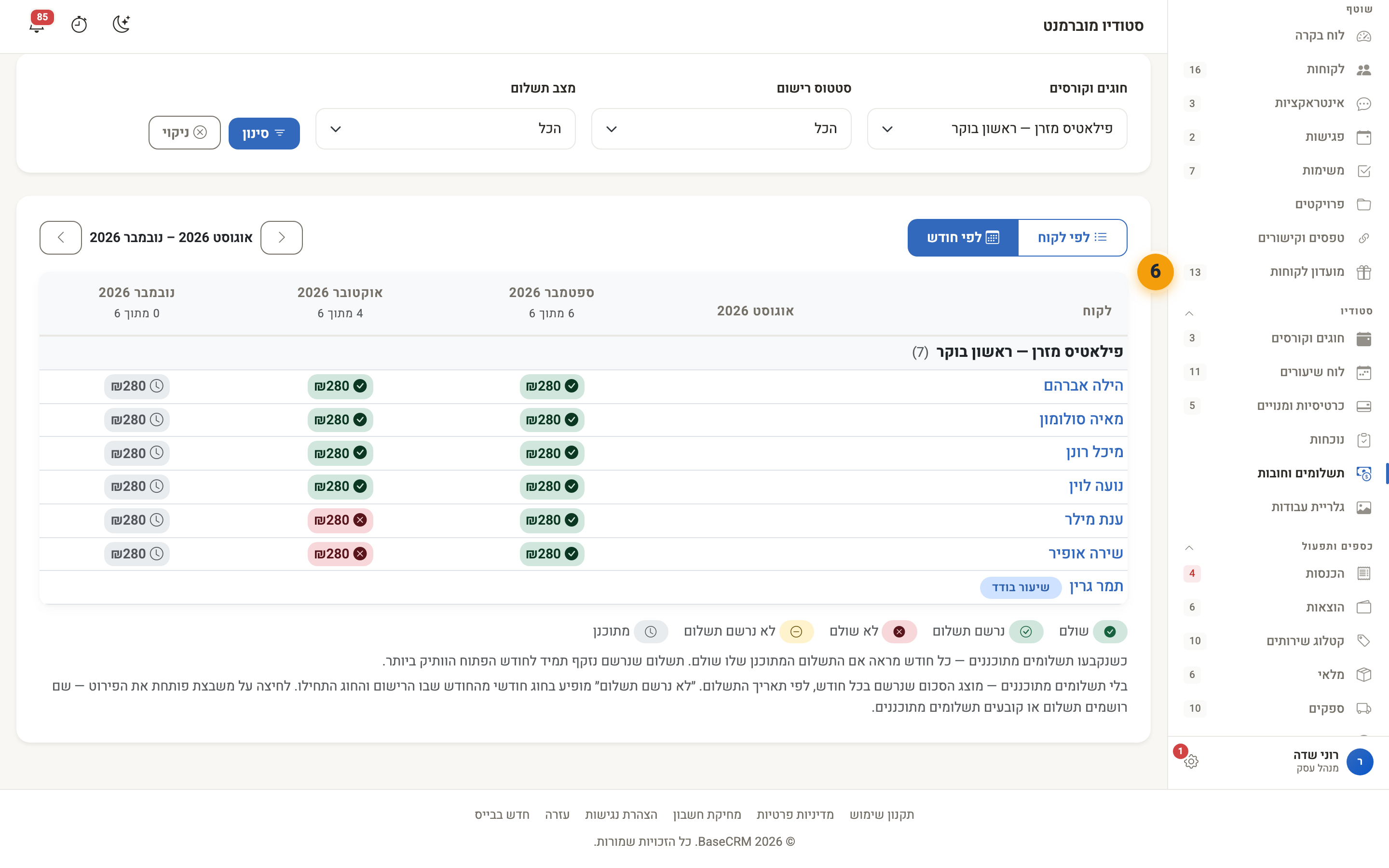Viewport: 1389px width, 868px height.
Task: Switch to לפי לקוח view tab
Action: 1072,238
